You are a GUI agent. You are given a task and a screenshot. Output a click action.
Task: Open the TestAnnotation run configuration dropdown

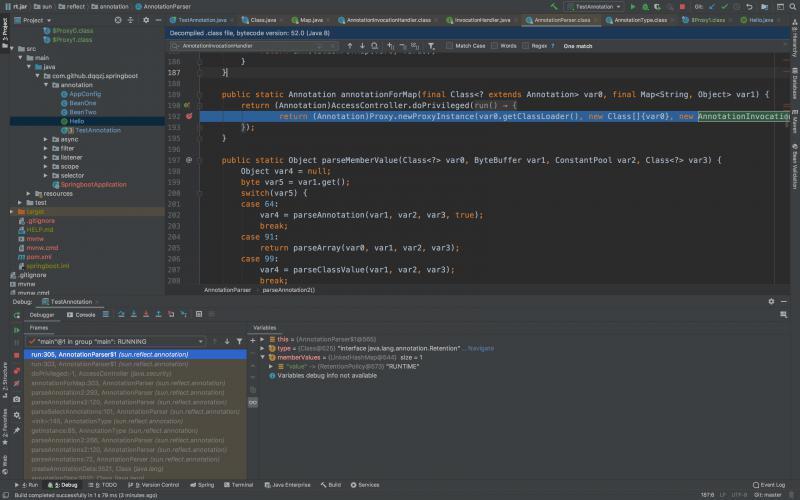pos(595,6)
